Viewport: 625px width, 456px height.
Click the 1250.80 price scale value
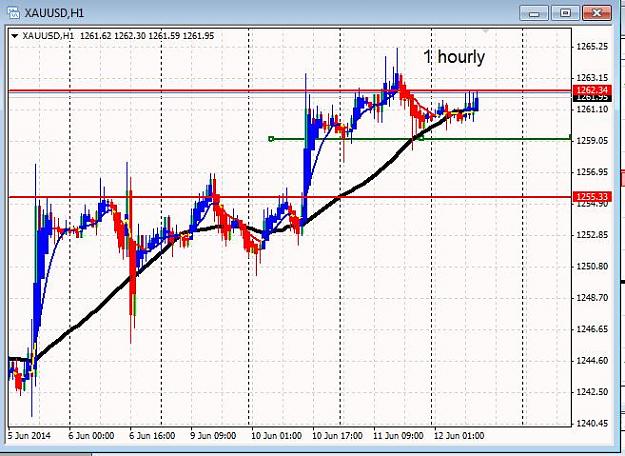[592, 266]
